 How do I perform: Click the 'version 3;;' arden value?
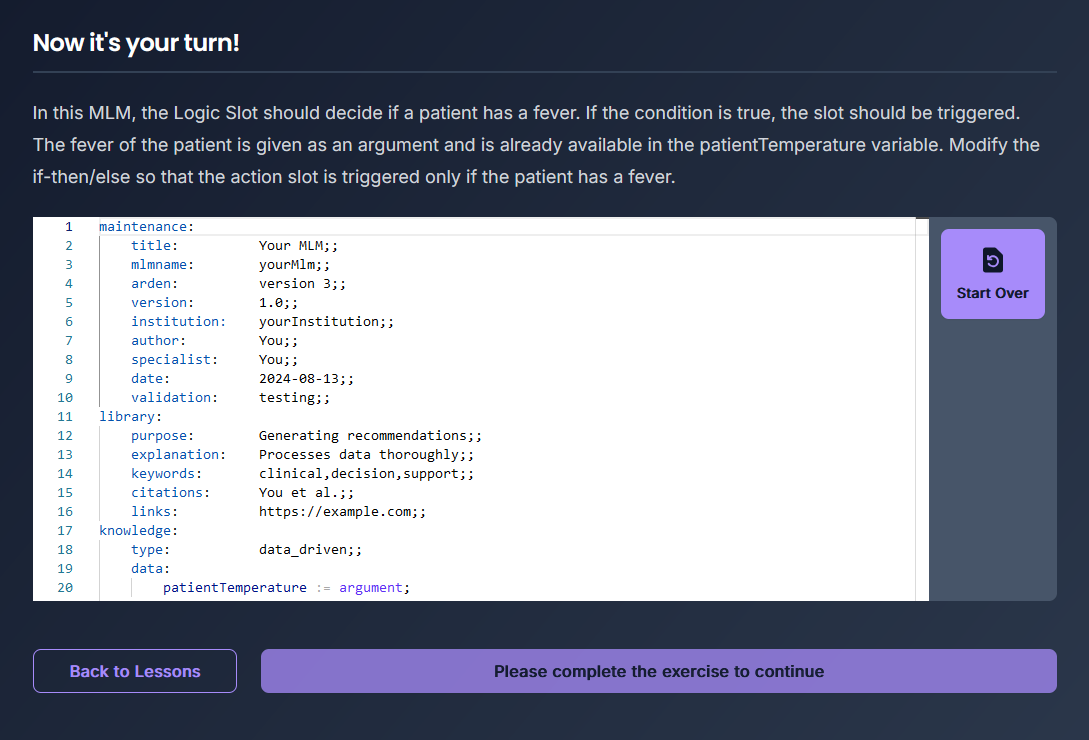tap(302, 283)
